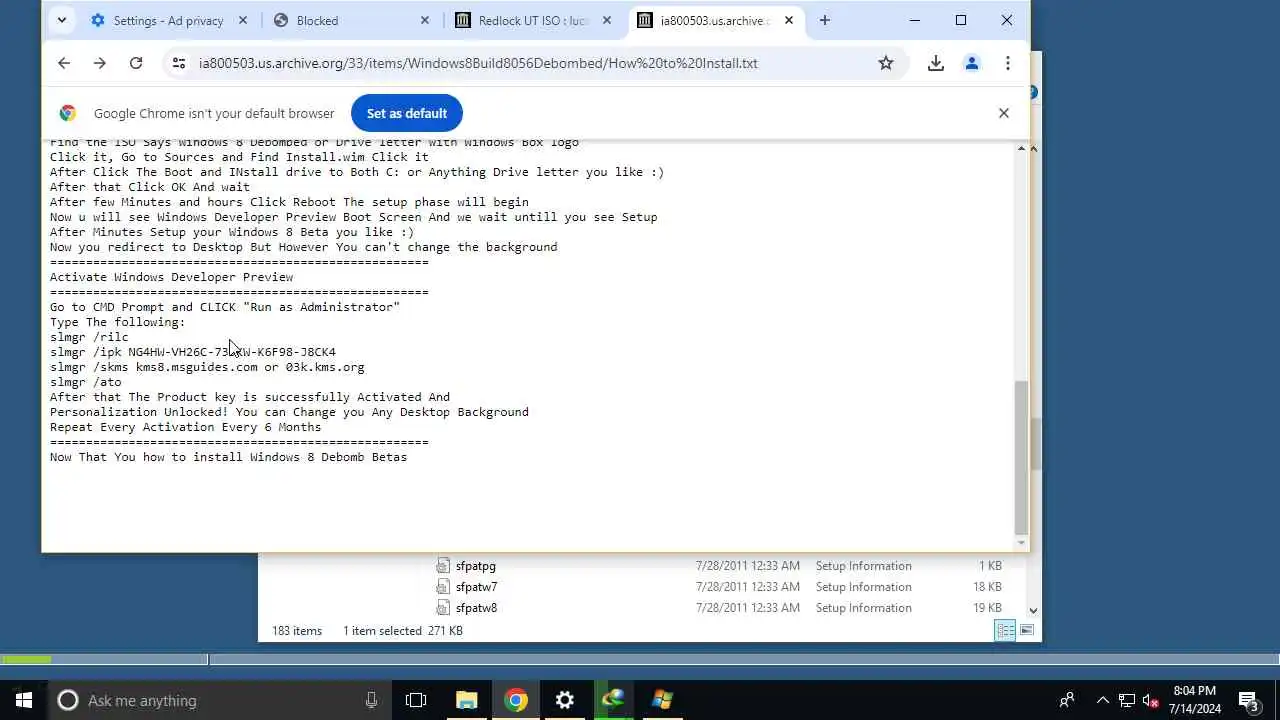Open Chrome from the taskbar

(516, 700)
